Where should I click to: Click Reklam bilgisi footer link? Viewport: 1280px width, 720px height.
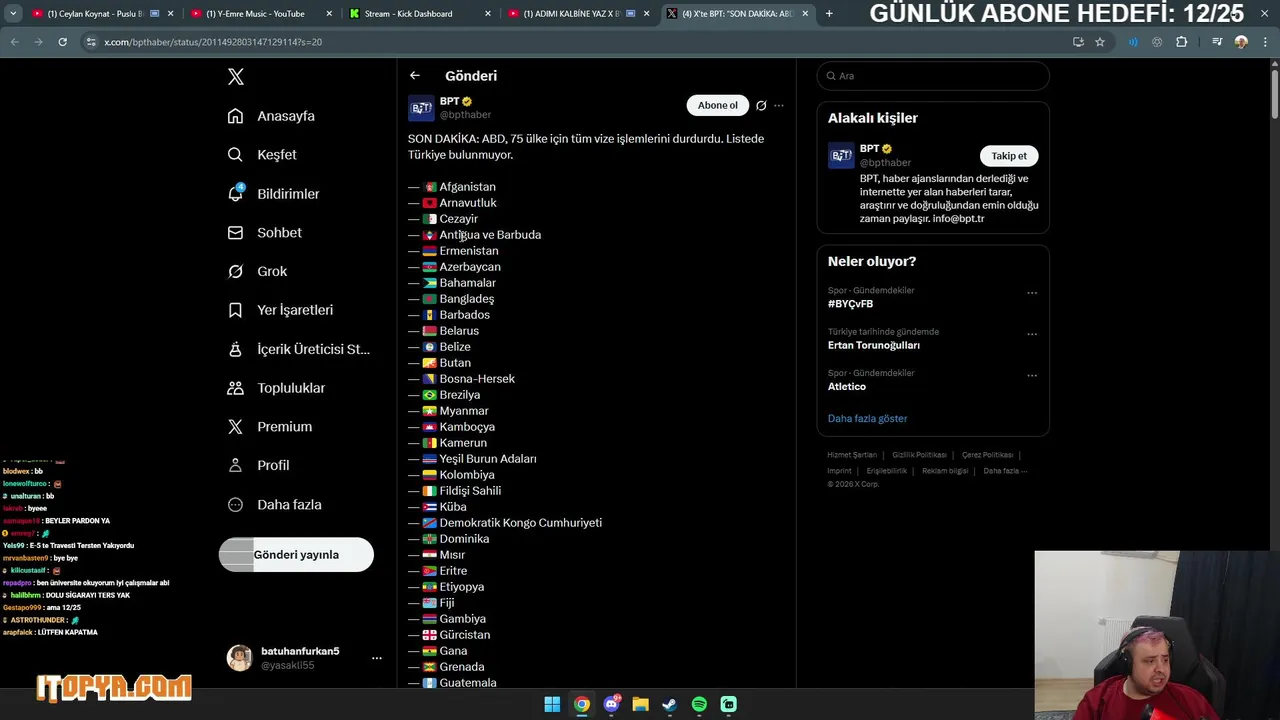click(x=945, y=471)
